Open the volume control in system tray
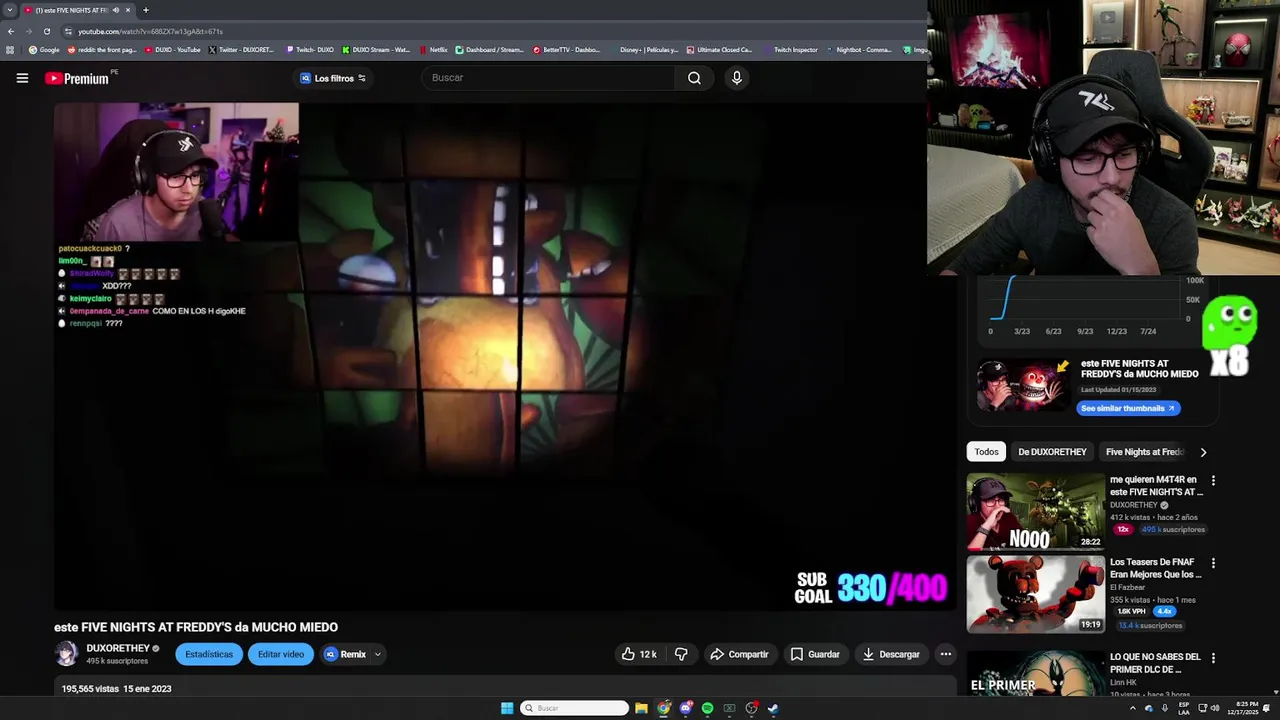 [1215, 708]
